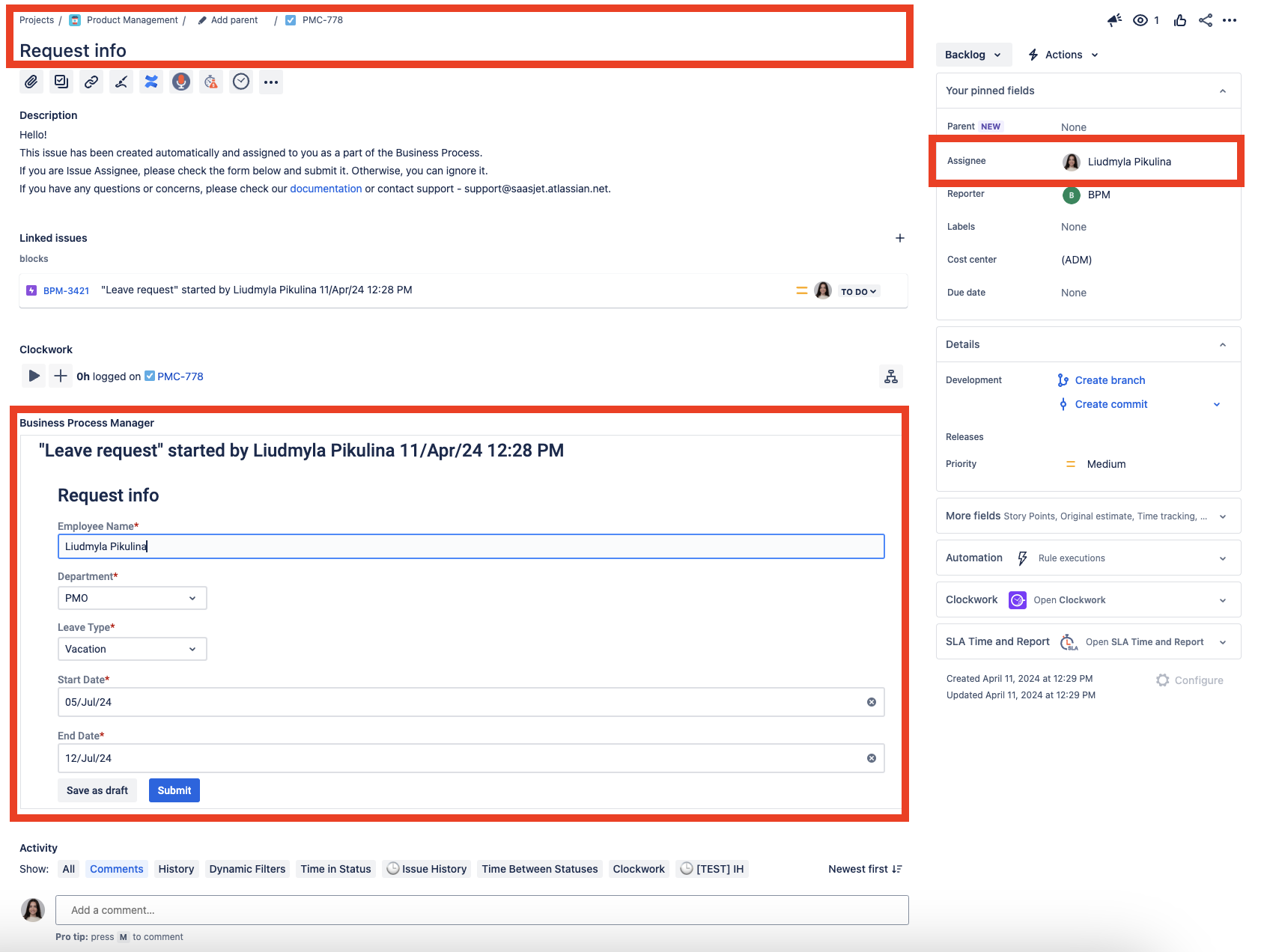Switch to the History activity tab
This screenshot has width=1270, height=952.
pyautogui.click(x=176, y=869)
